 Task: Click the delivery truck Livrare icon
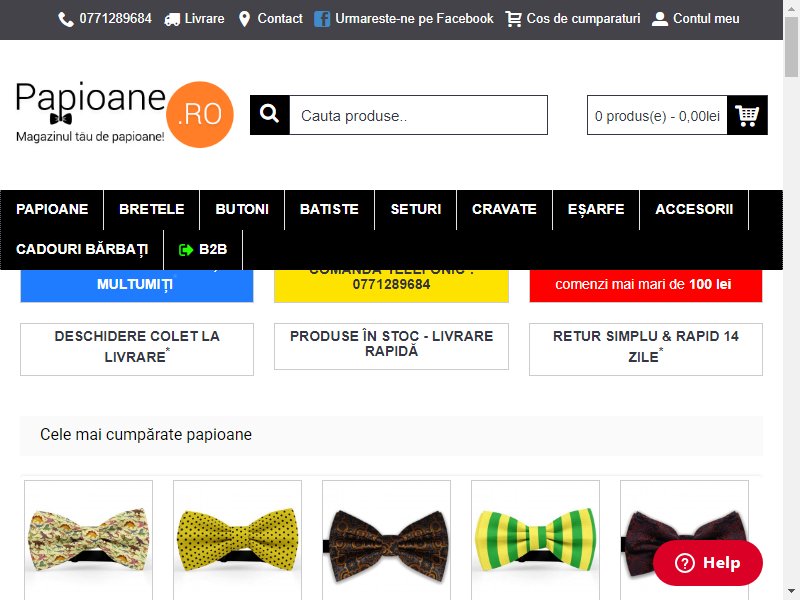(172, 20)
